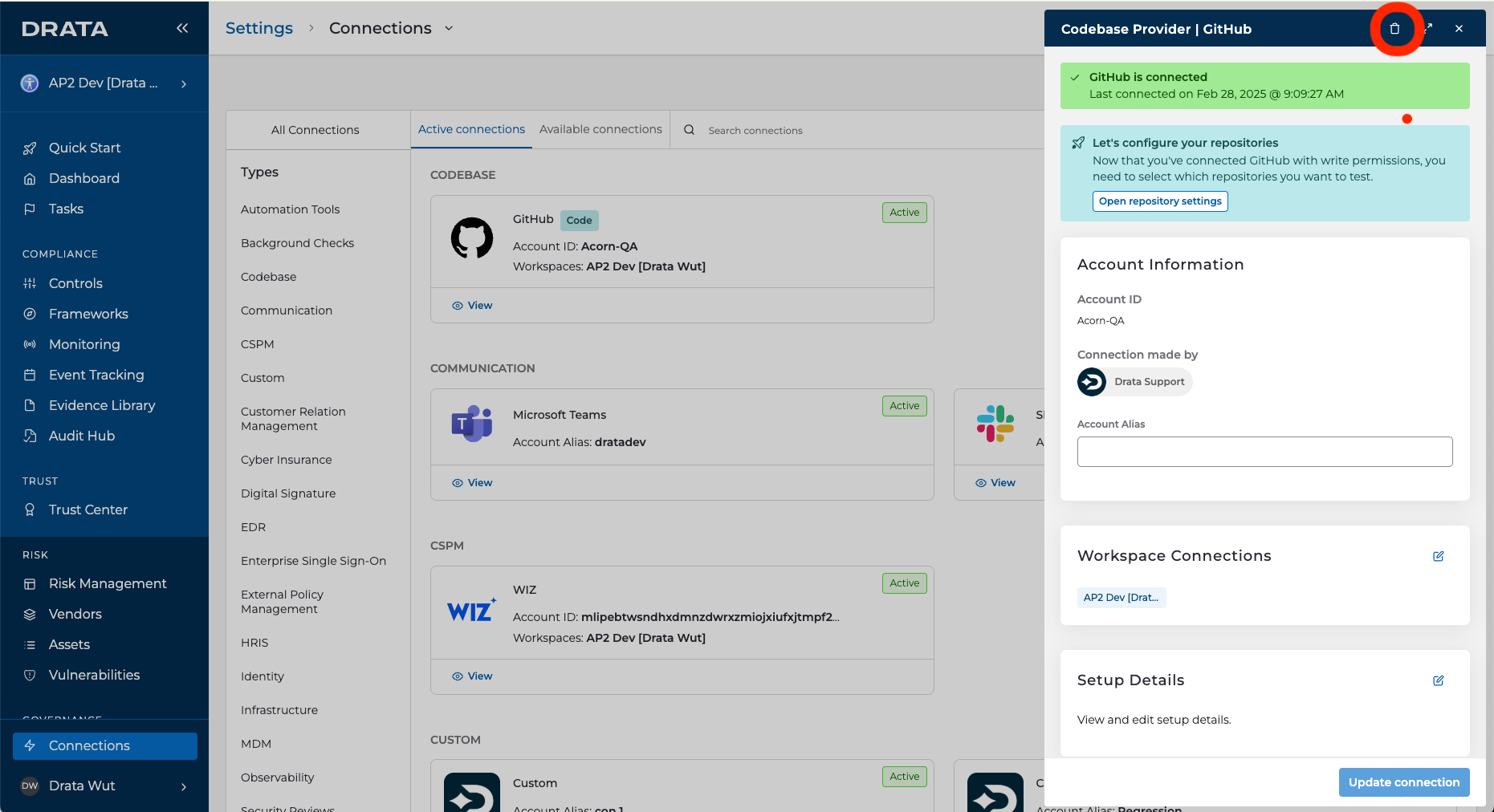The height and width of the screenshot is (812, 1494).
Task: Click the Tasks flag icon
Action: point(30,209)
